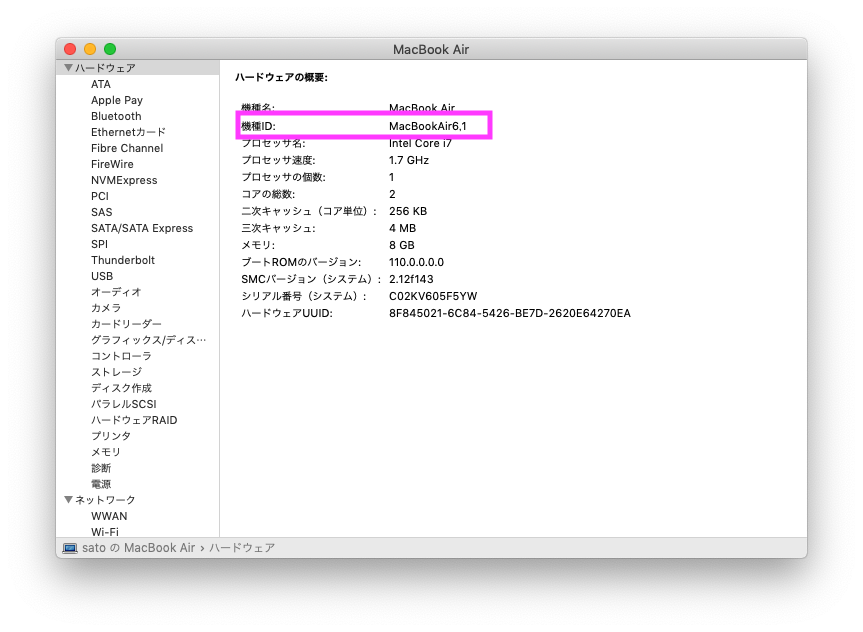
Task: Click ハードウェア in the bottom path bar
Action: click(242, 548)
